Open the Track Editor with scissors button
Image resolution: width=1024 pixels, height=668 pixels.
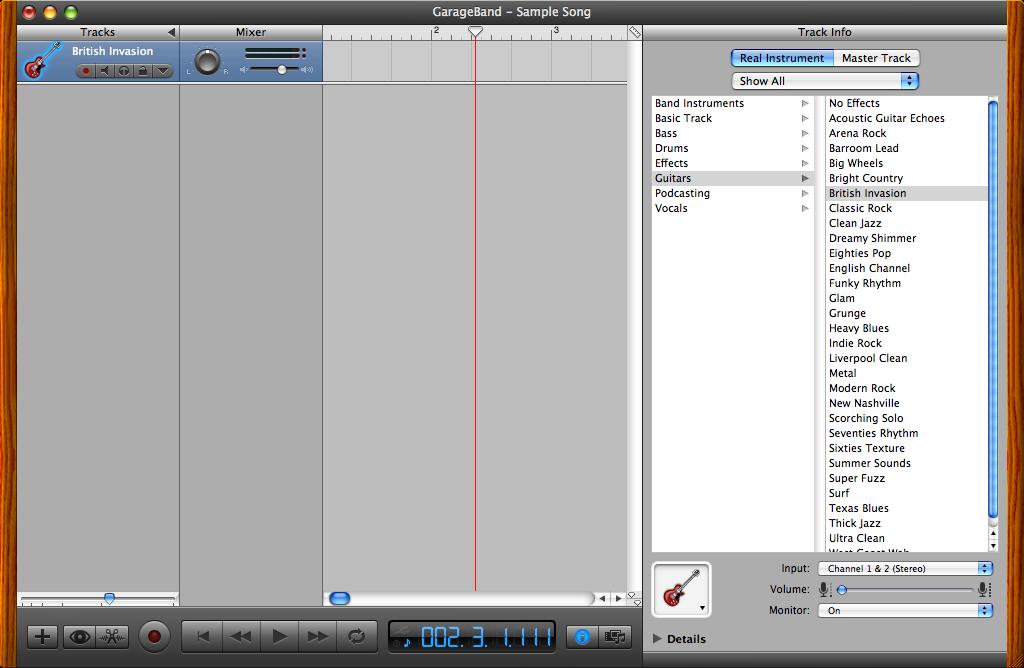112,637
